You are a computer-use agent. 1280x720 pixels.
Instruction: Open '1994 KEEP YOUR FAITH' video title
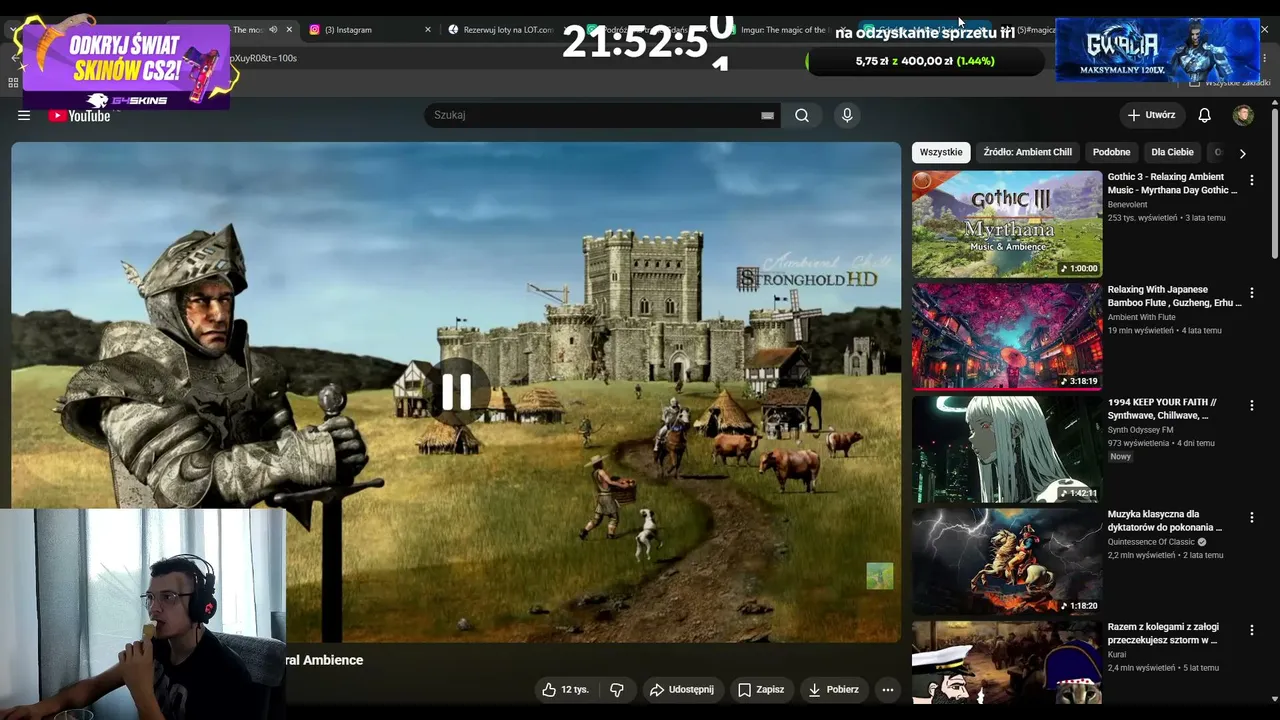pos(1162,409)
